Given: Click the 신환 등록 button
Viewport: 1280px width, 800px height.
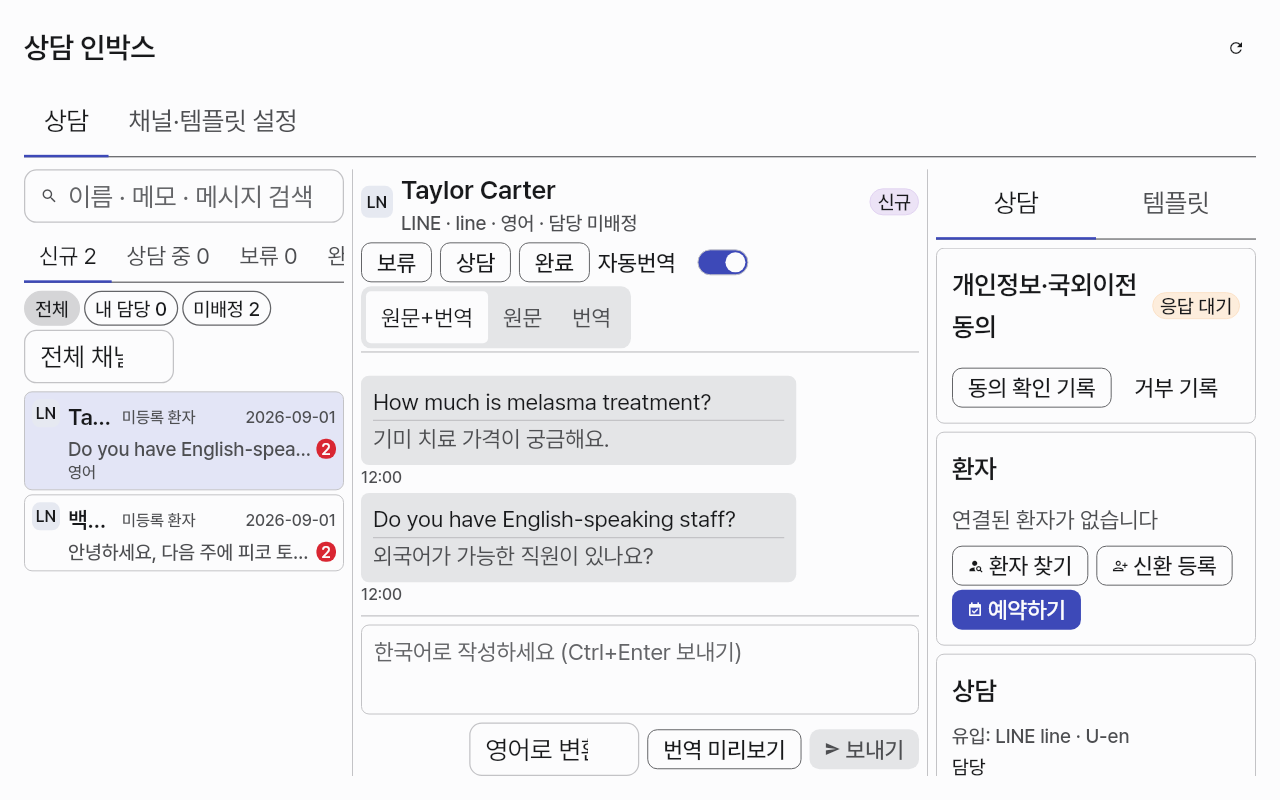Looking at the screenshot, I should 1165,566.
